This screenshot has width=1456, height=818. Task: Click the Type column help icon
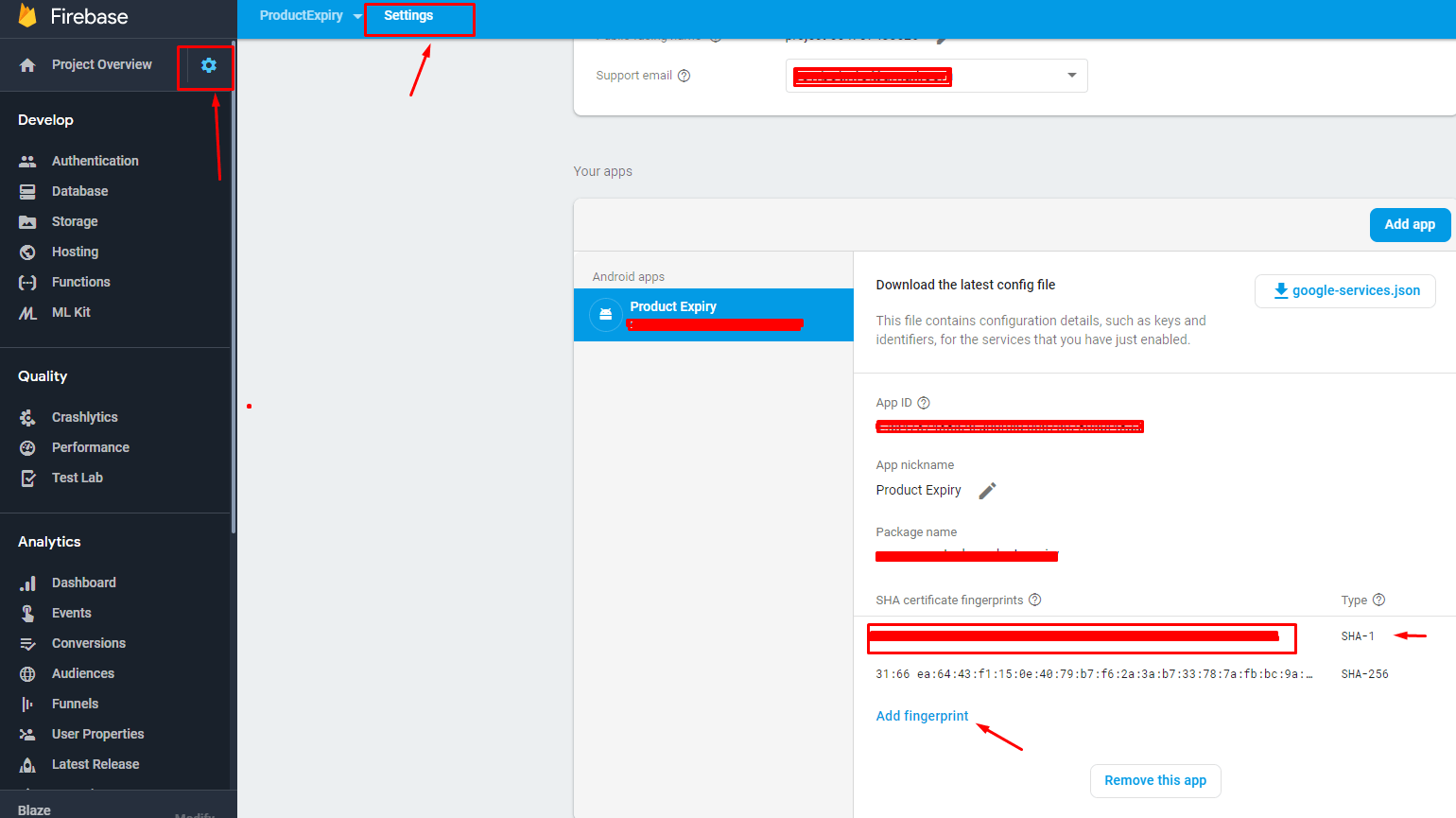pyautogui.click(x=1378, y=600)
